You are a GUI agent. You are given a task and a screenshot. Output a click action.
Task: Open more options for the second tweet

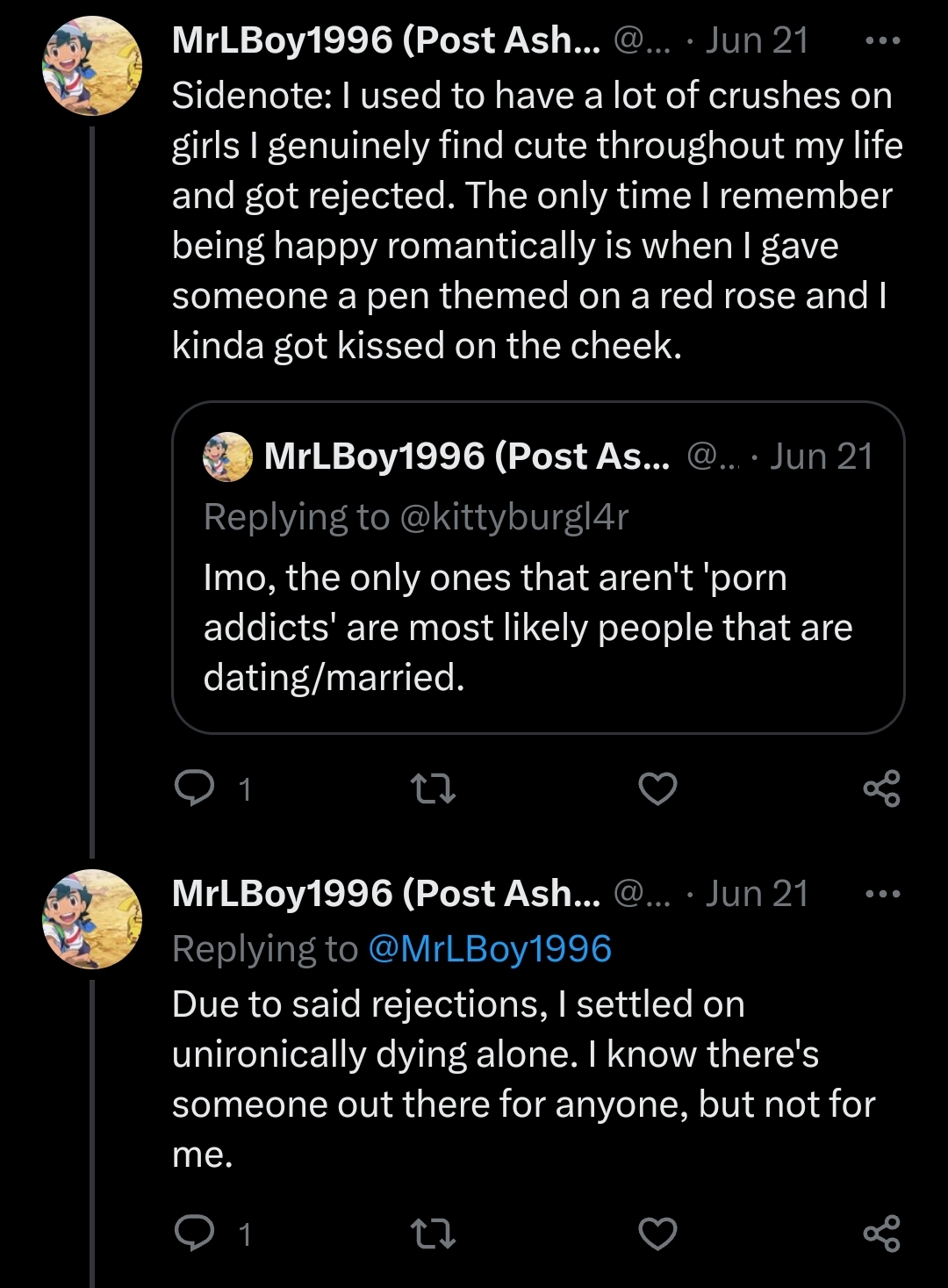coord(881,895)
